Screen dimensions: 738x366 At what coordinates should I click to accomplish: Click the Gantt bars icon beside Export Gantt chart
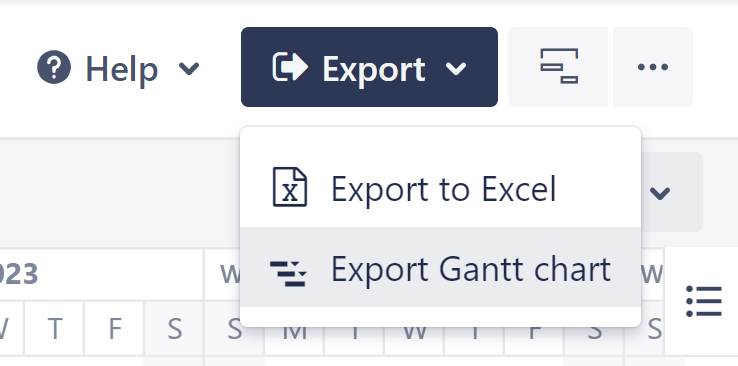pyautogui.click(x=289, y=274)
